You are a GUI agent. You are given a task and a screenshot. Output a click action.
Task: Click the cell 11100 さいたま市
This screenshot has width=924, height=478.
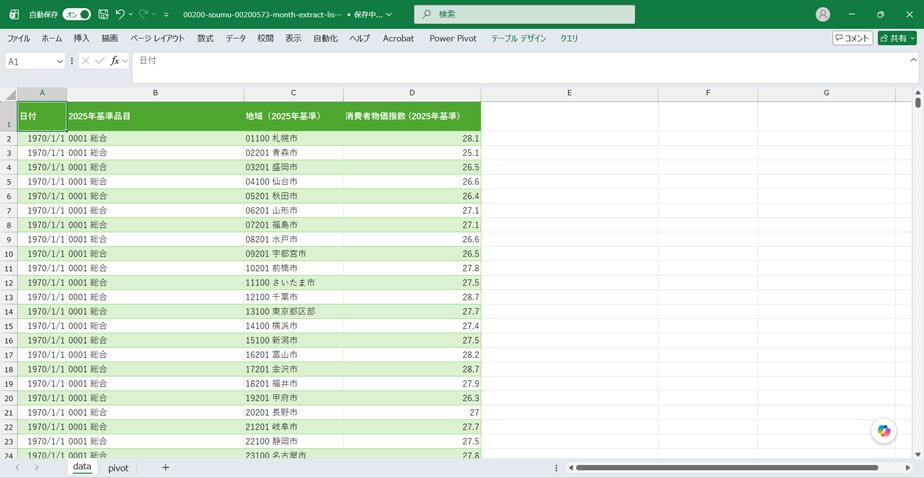click(x=293, y=282)
